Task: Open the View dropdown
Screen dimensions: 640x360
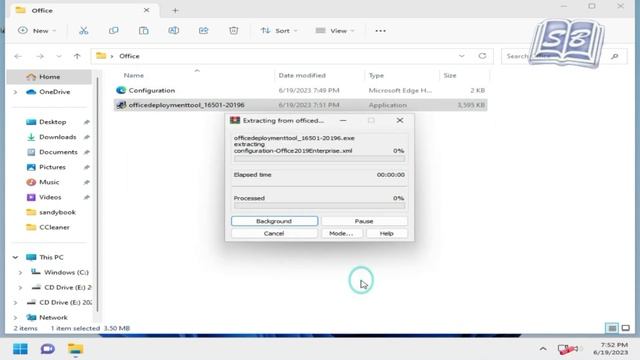Action: [335, 31]
